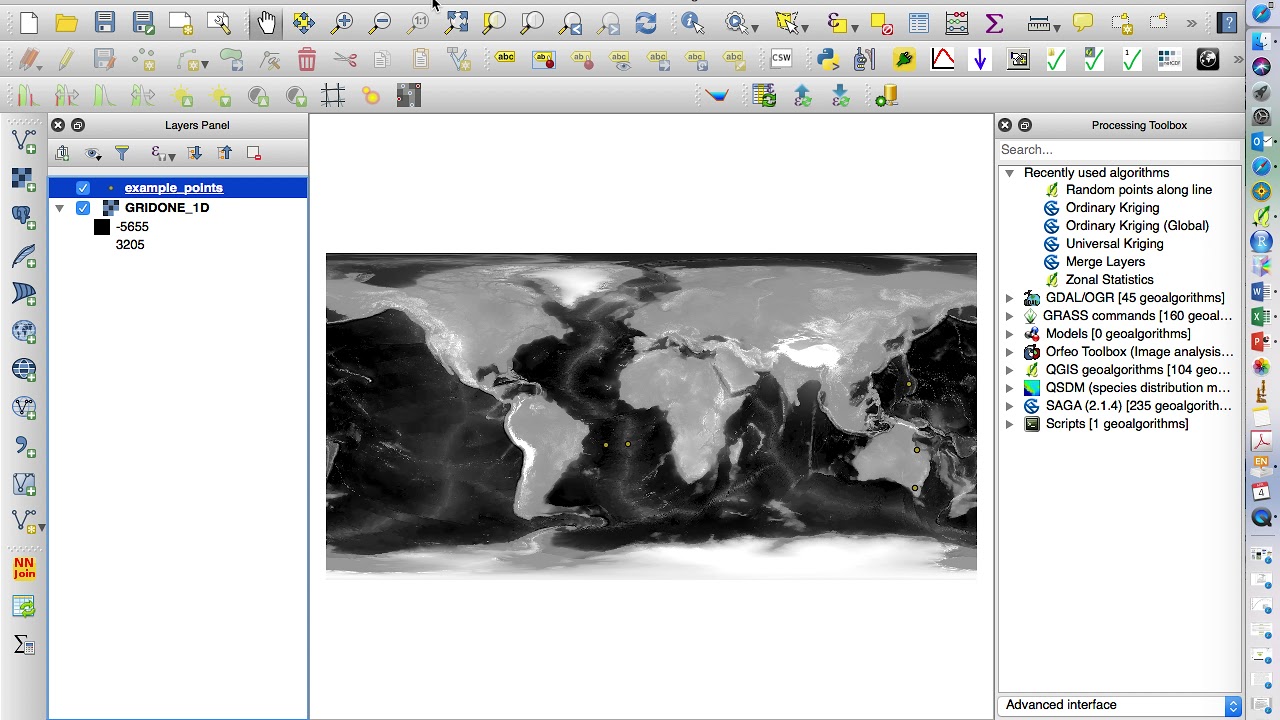
Task: Select the example_points layer name
Action: [x=174, y=188]
